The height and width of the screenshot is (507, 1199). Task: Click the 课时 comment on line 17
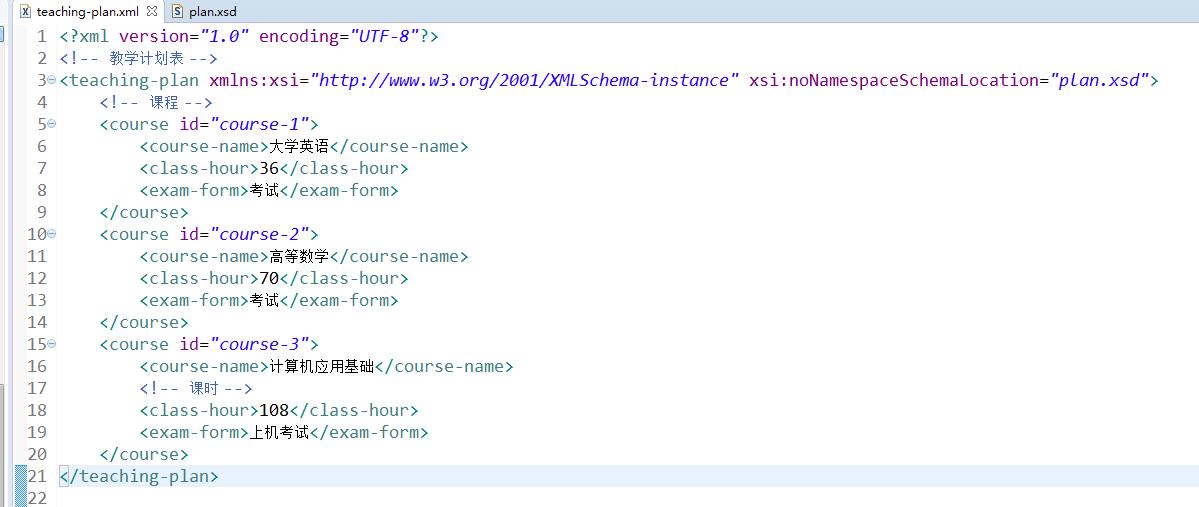[x=196, y=389]
